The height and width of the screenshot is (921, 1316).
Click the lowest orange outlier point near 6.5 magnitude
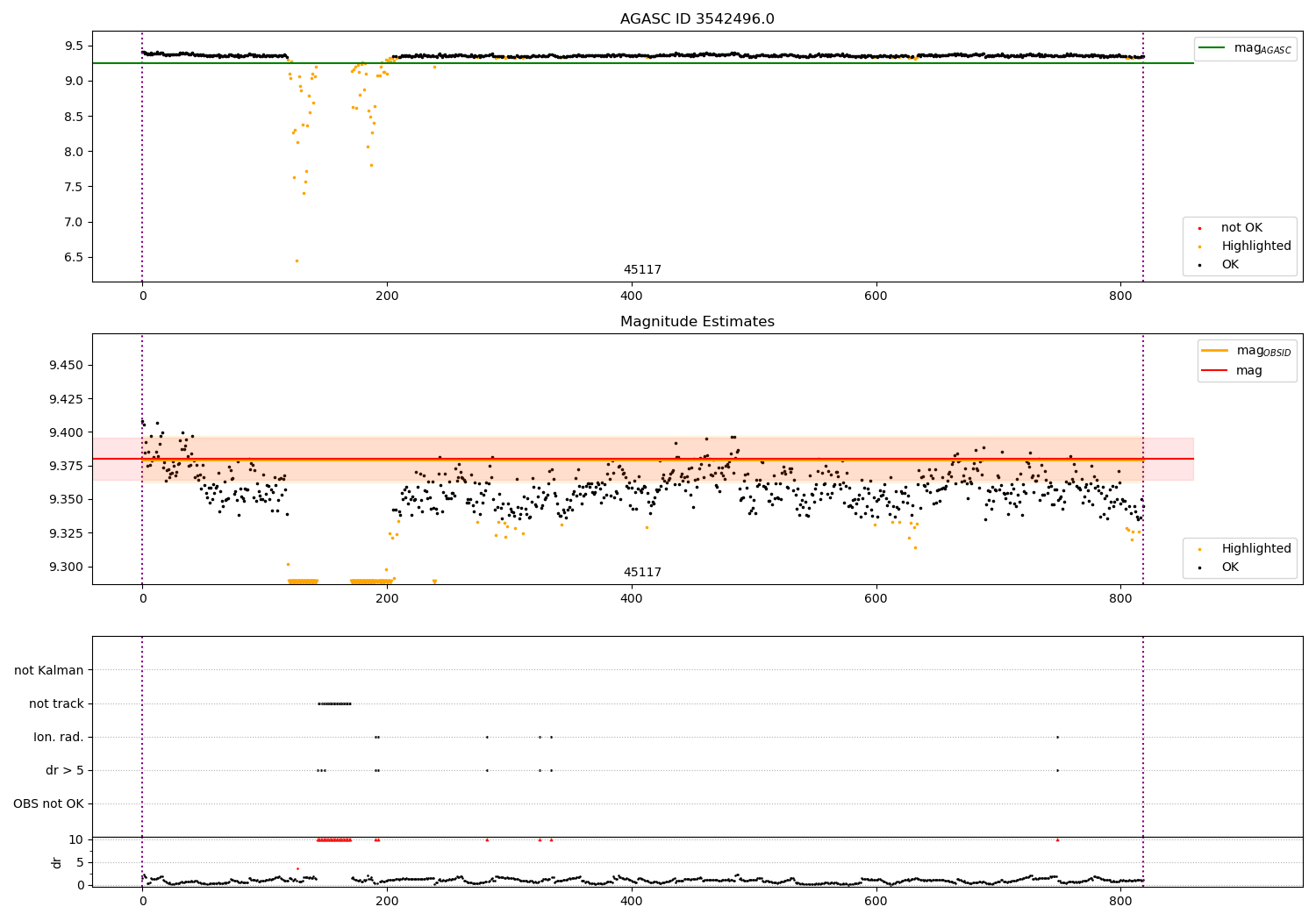[x=297, y=261]
